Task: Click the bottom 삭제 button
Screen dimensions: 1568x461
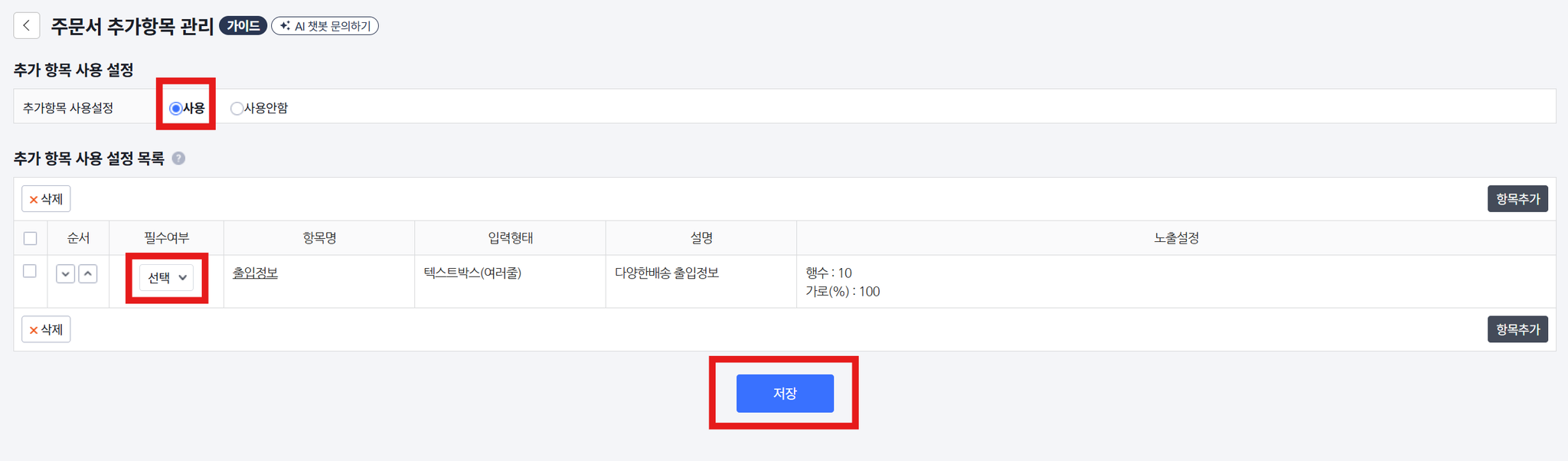Action: point(46,329)
